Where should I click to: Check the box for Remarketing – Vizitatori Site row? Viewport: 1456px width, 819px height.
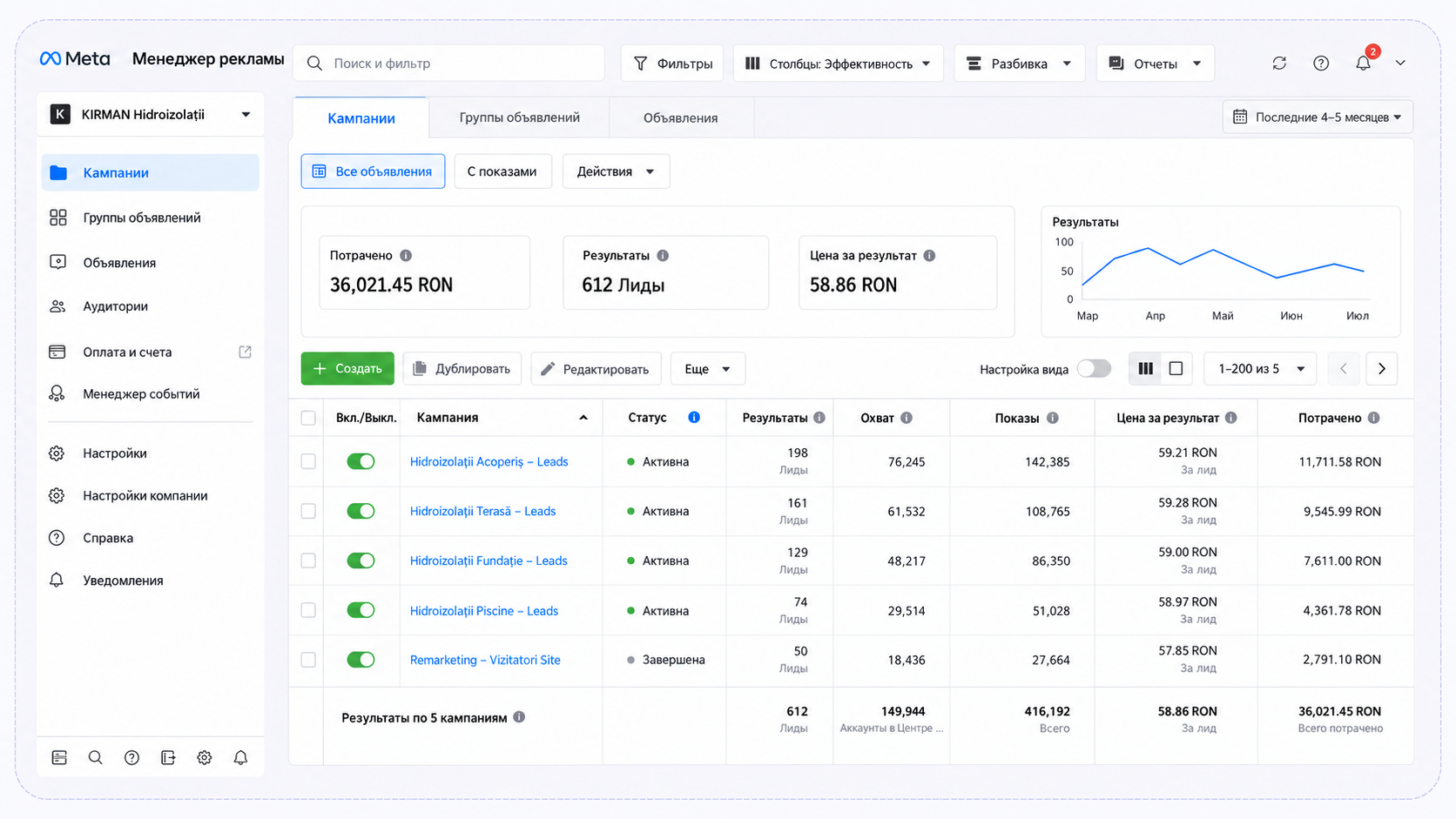point(308,660)
